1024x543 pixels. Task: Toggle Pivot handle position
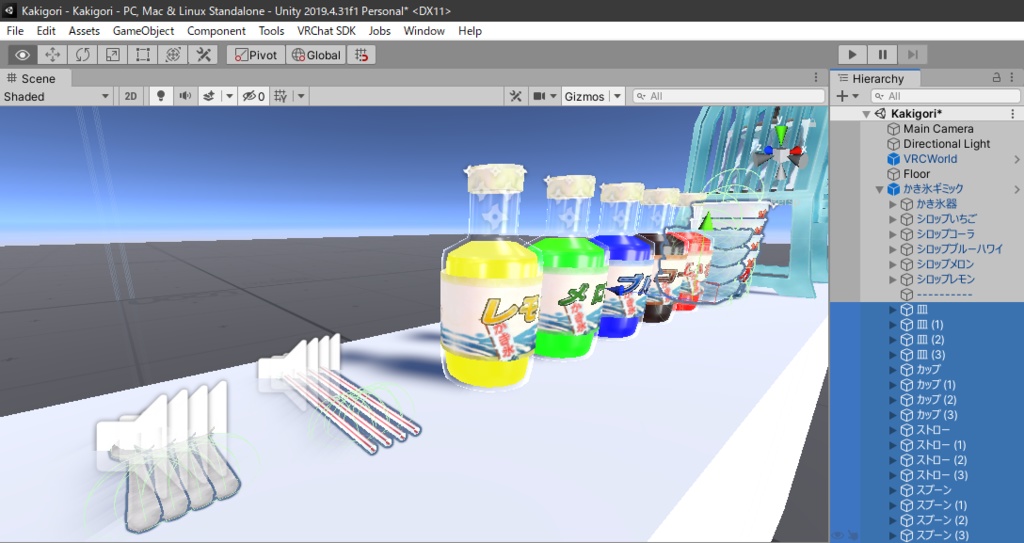point(256,55)
